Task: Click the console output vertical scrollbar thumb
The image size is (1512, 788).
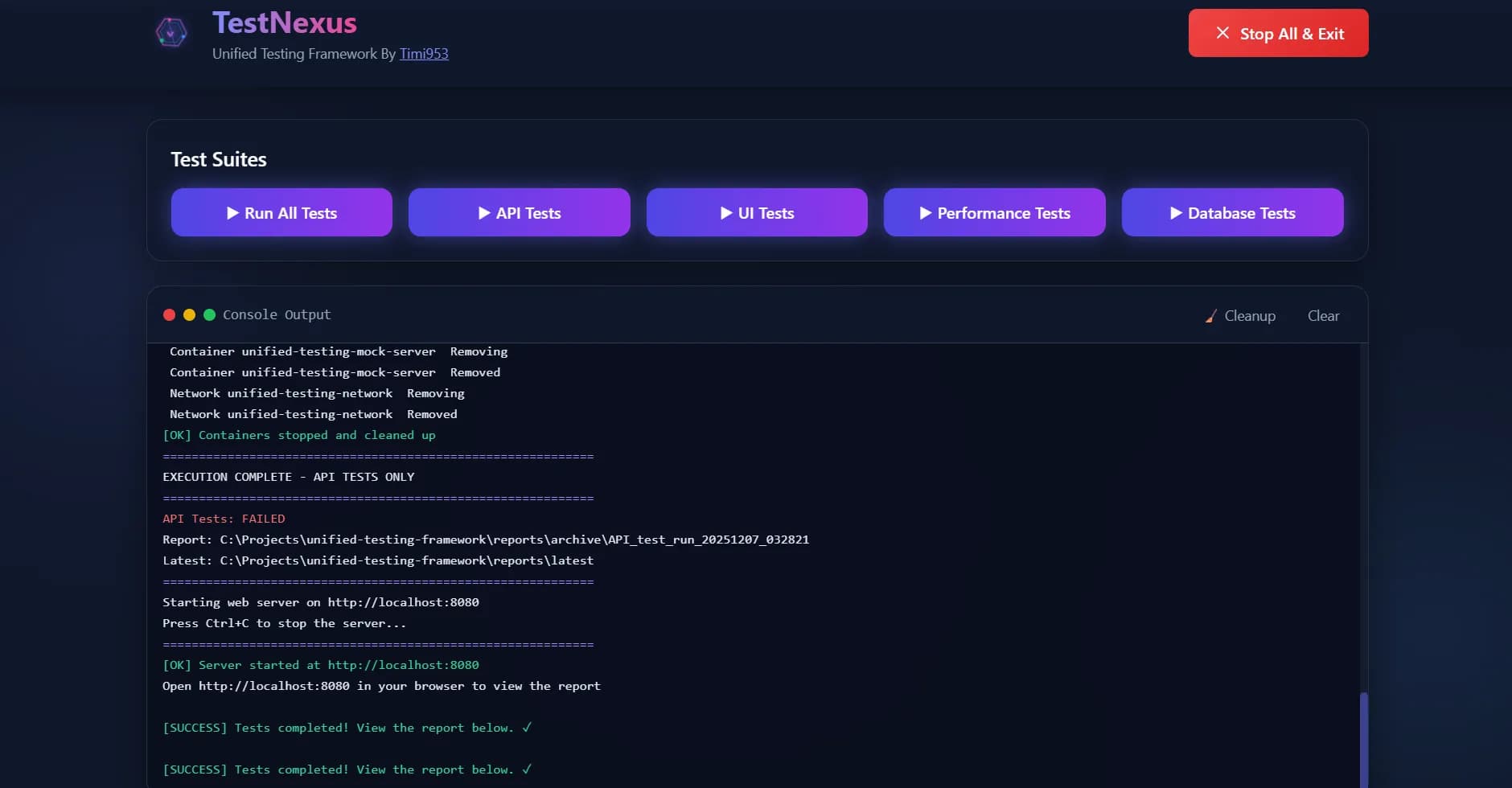Action: tap(1363, 738)
